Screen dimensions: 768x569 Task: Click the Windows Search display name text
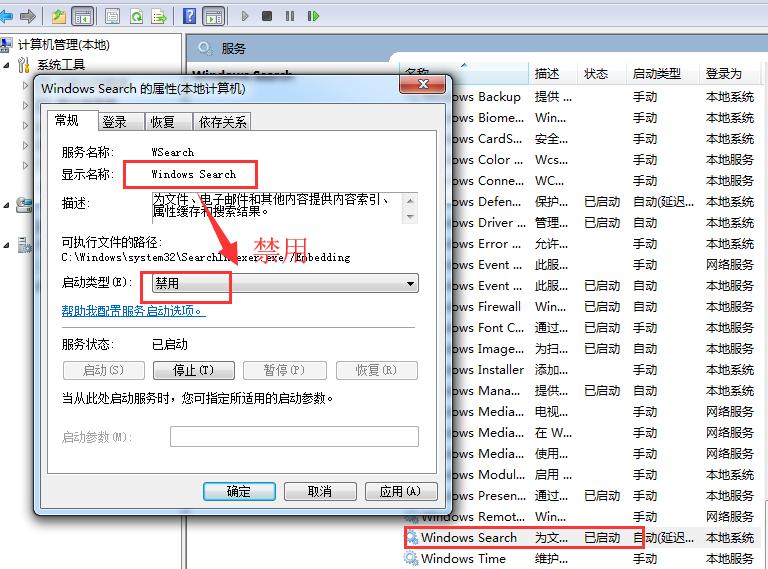click(193, 174)
